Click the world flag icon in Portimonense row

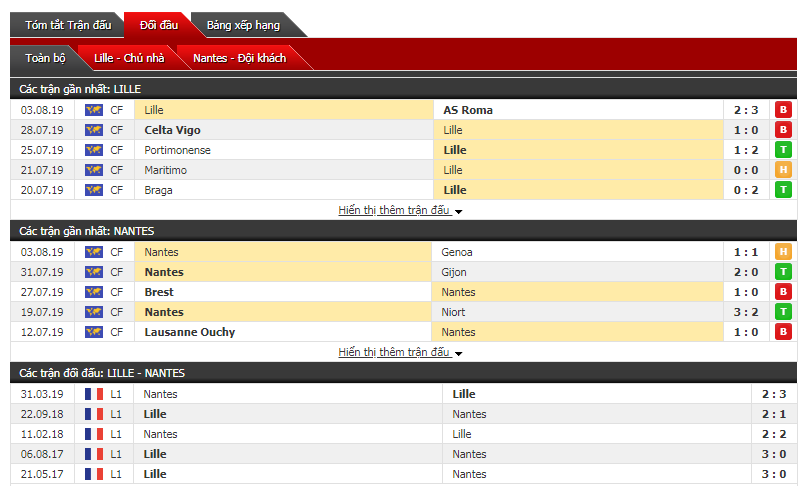tap(94, 150)
